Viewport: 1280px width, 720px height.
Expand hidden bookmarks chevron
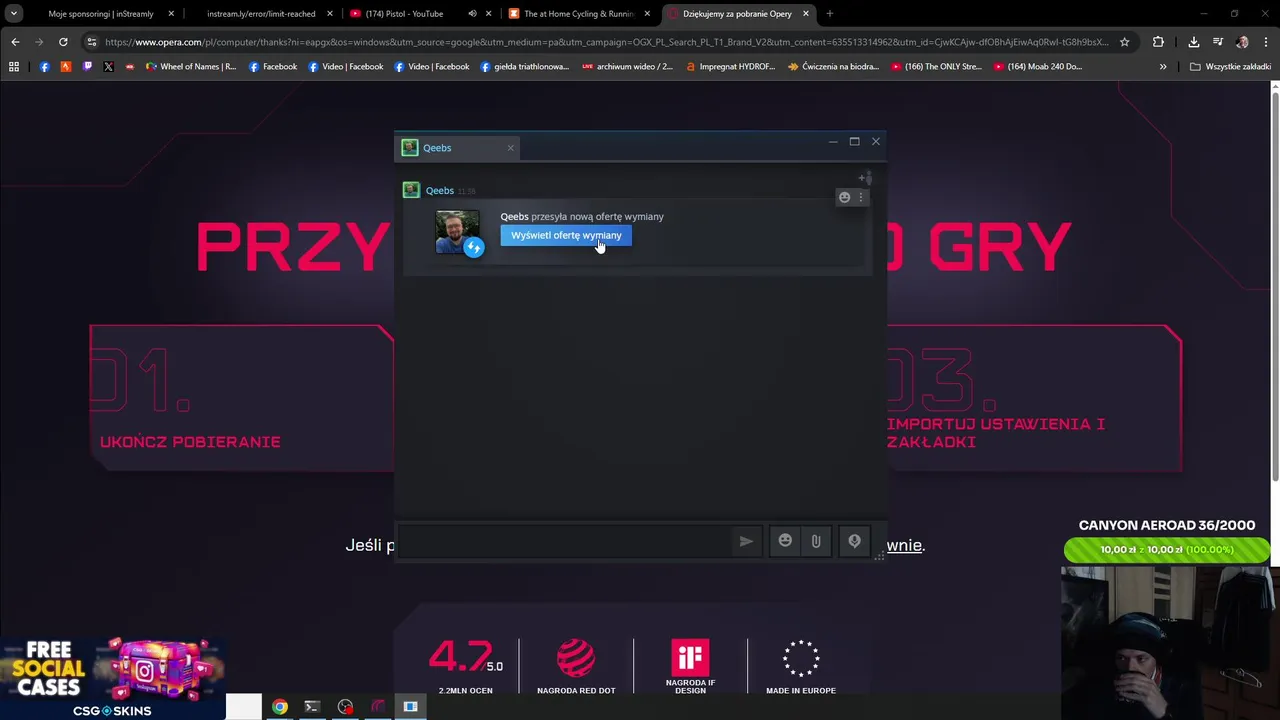(x=1163, y=67)
